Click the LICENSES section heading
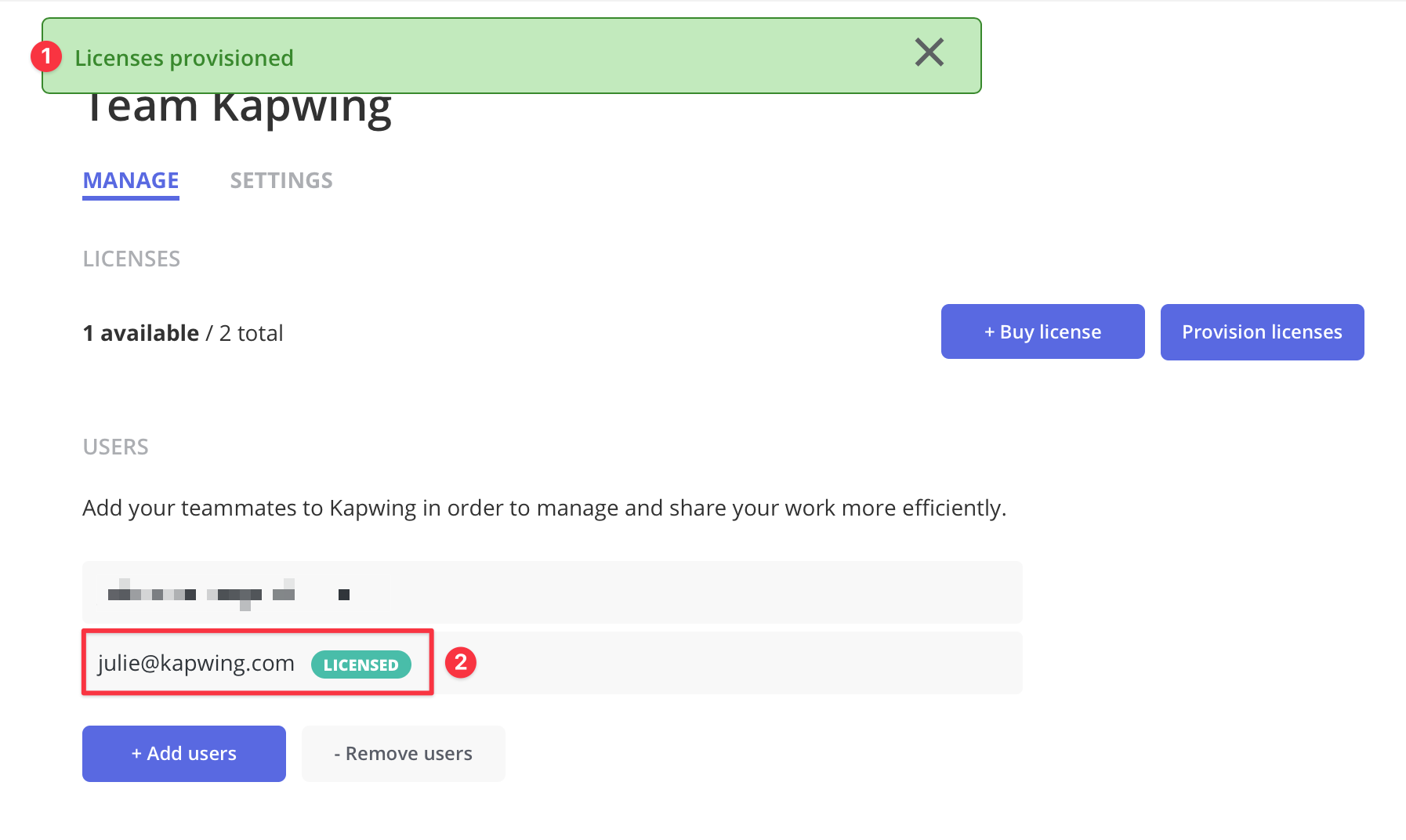The width and height of the screenshot is (1406, 840). [132, 259]
